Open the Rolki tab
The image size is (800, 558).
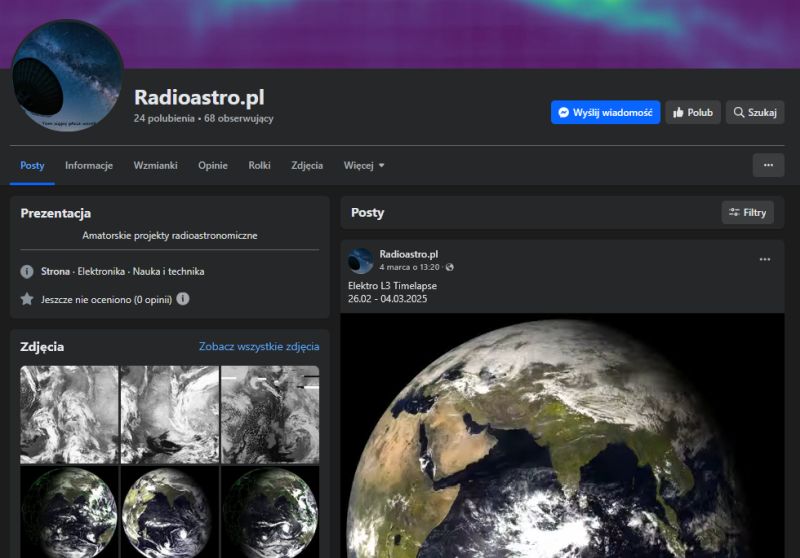259,165
